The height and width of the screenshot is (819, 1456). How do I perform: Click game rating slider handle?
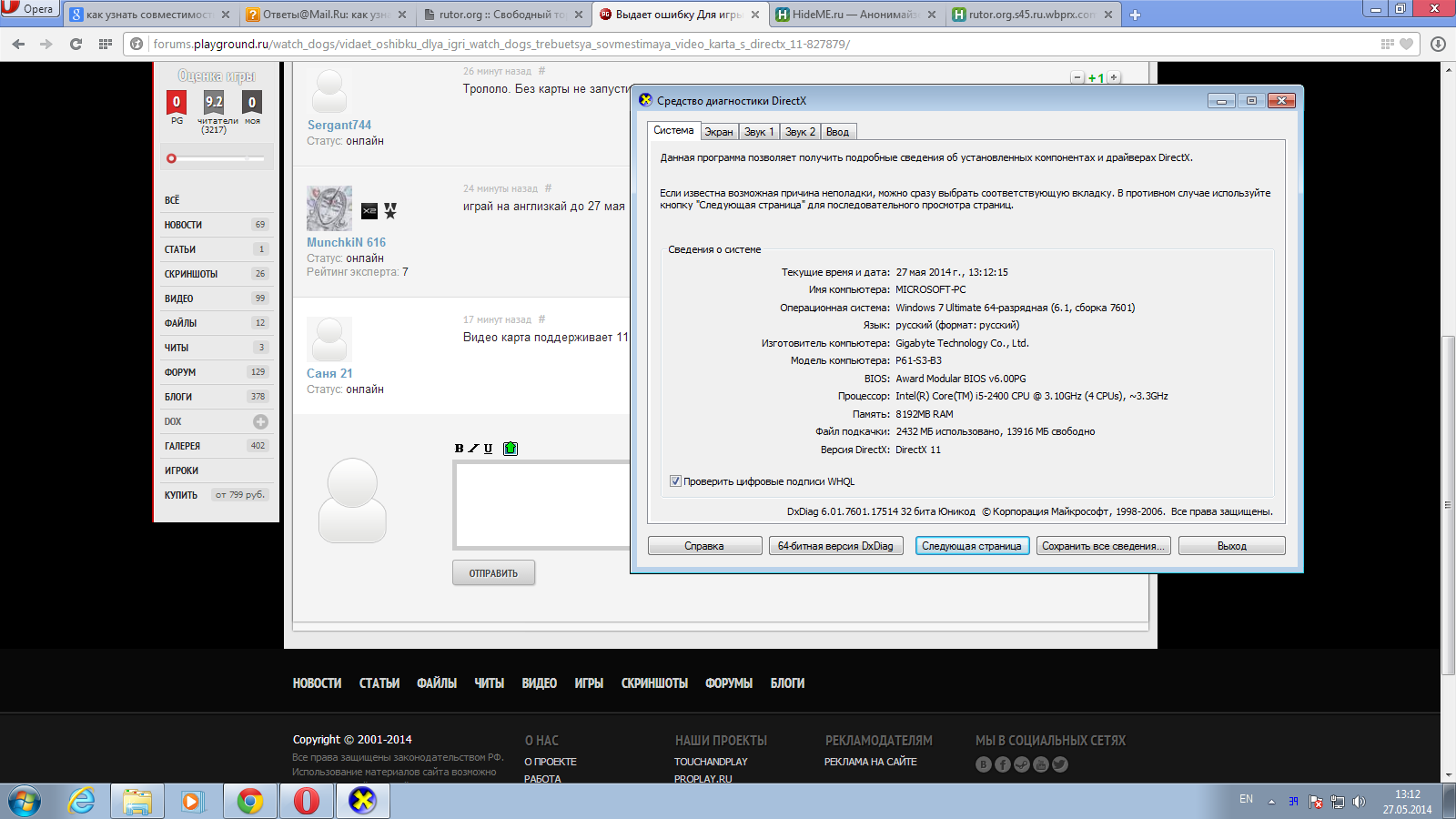pyautogui.click(x=171, y=158)
